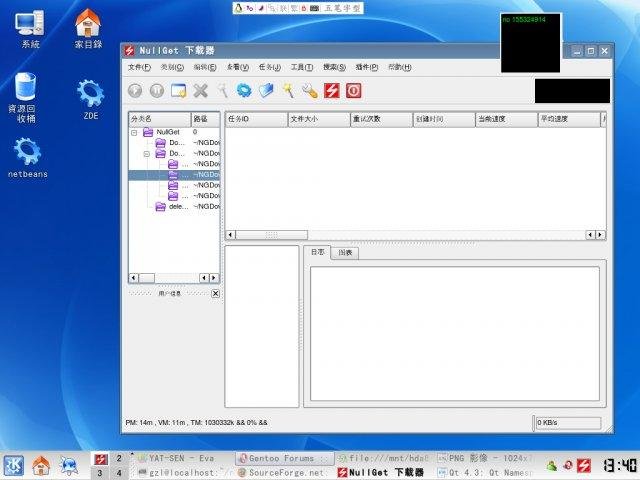This screenshot has height=480, width=640.
Task: Open the 文件(F) menu
Action: point(139,67)
